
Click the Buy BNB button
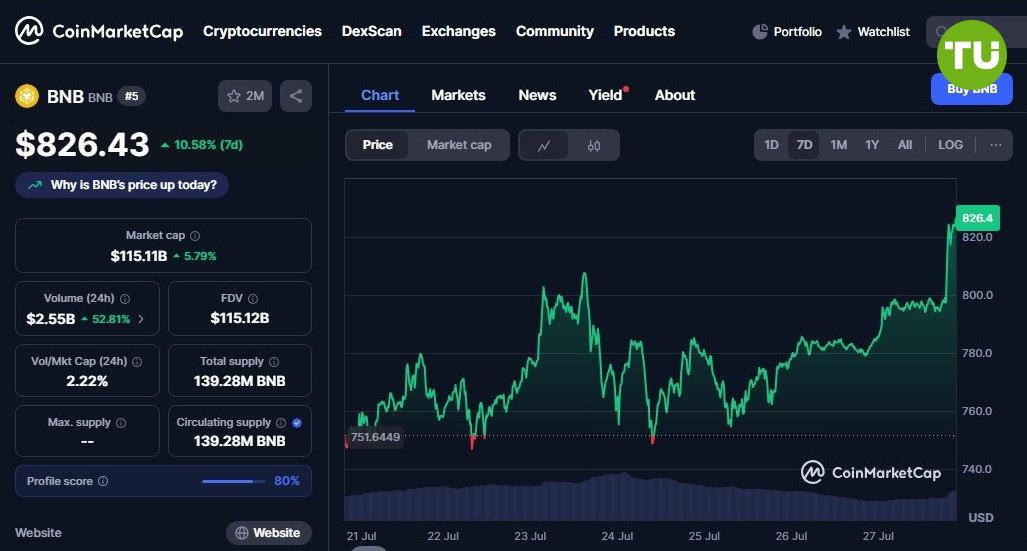971,88
